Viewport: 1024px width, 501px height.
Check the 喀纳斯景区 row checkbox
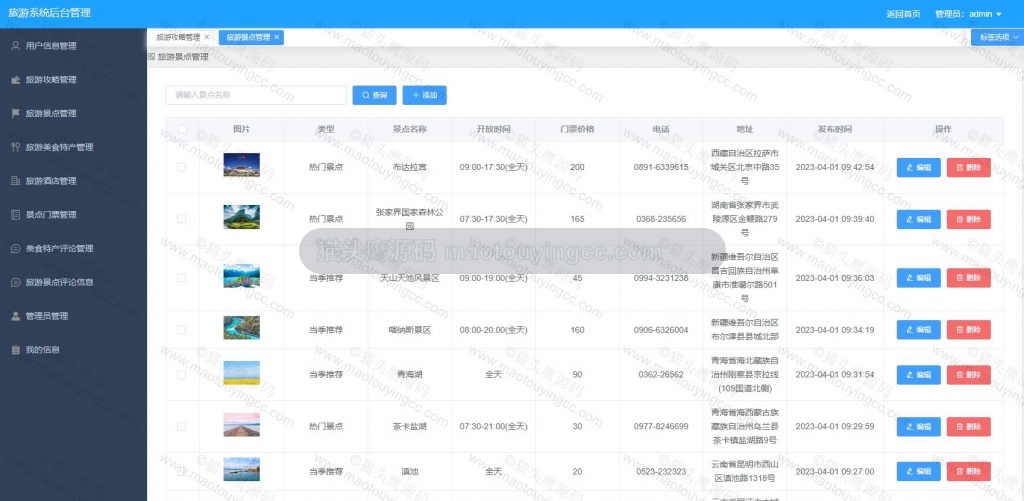click(x=182, y=330)
